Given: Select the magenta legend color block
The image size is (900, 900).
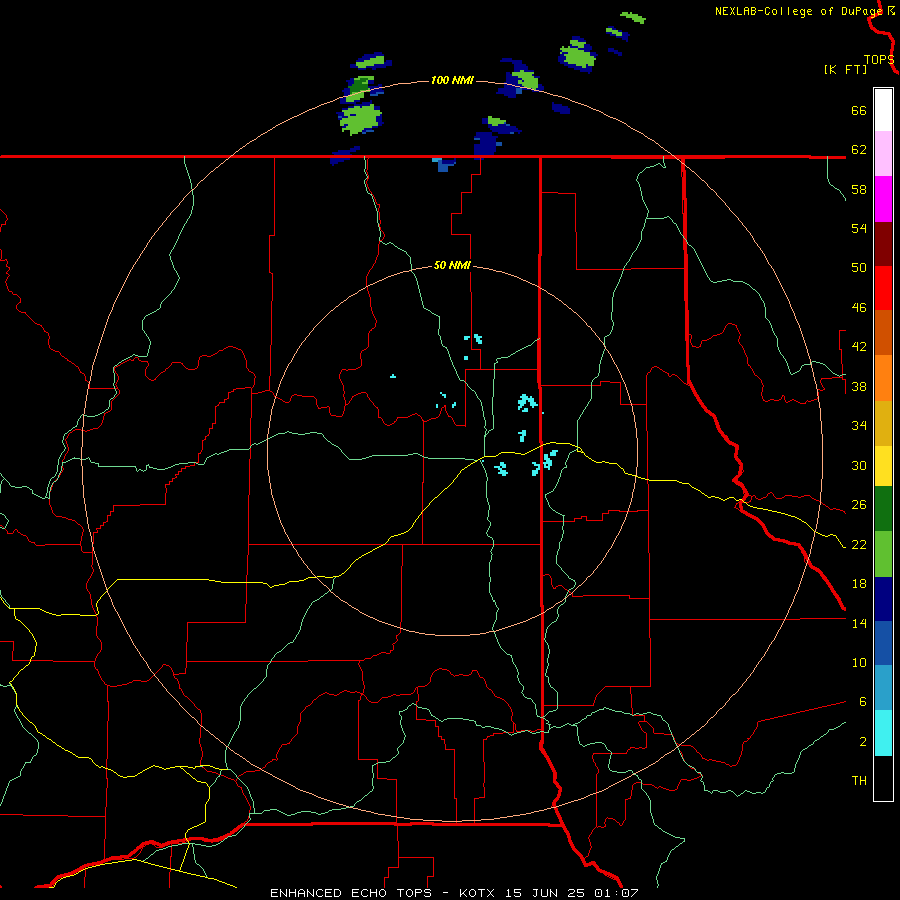Looking at the screenshot, I should click(x=883, y=199).
